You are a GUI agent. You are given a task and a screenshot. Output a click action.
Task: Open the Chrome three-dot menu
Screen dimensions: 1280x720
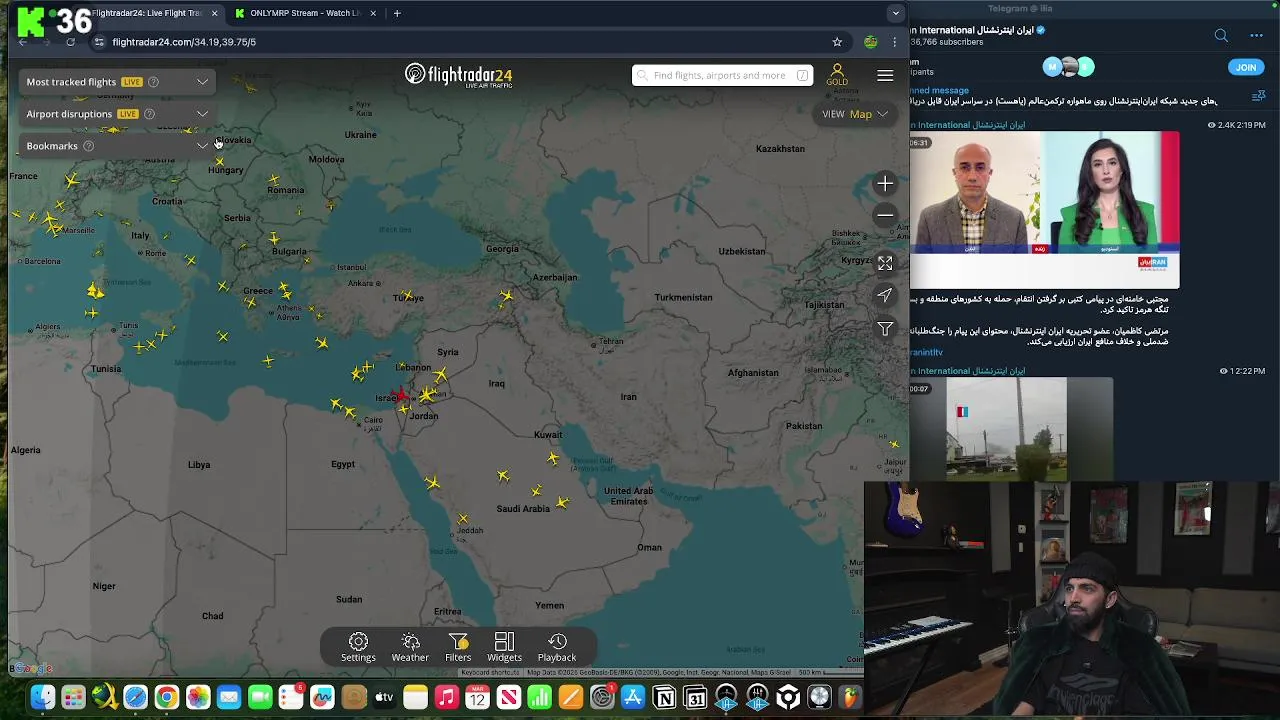895,42
